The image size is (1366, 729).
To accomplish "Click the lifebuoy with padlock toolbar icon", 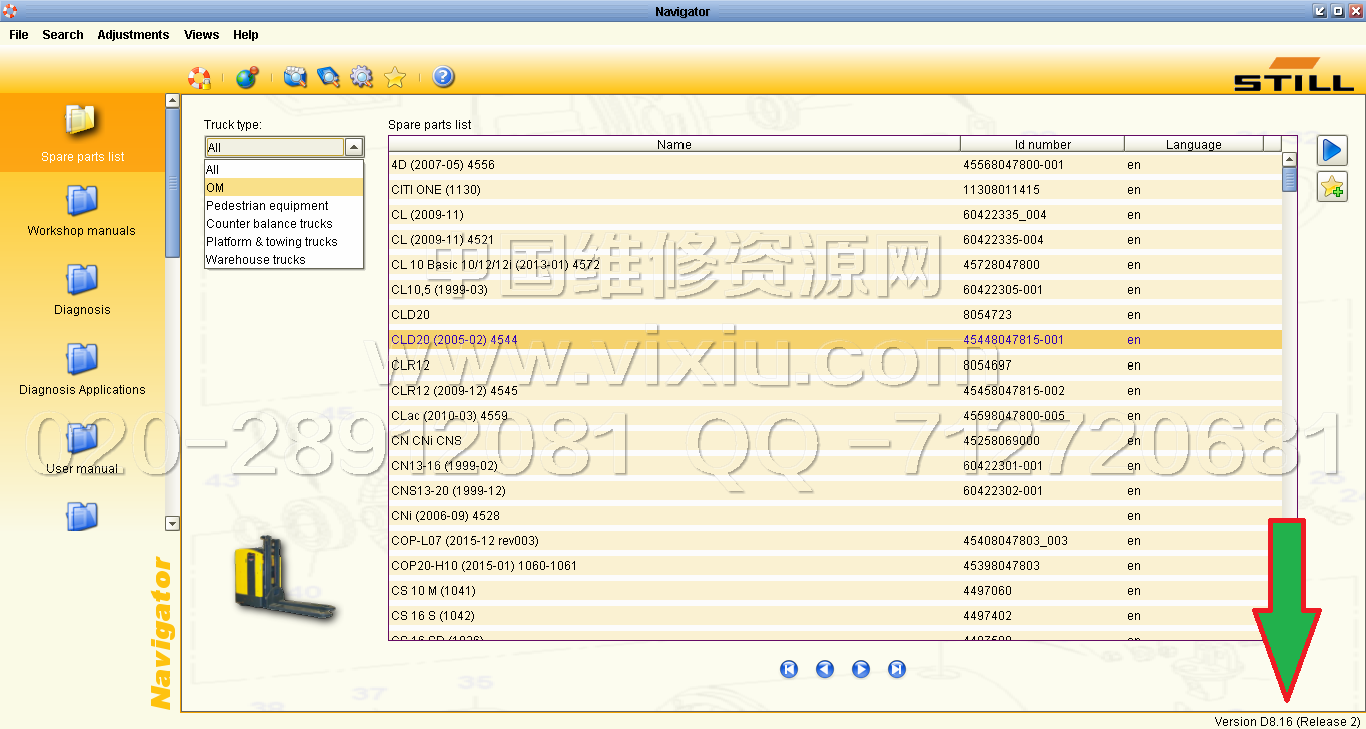I will pyautogui.click(x=199, y=77).
